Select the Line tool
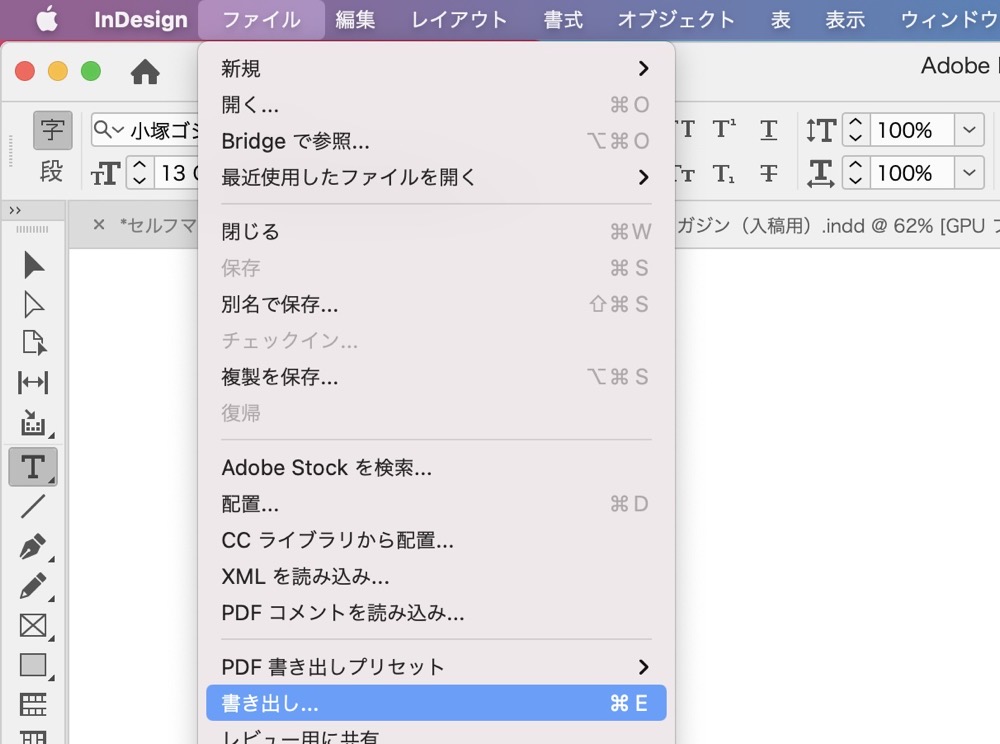The image size is (1000, 744). pyautogui.click(x=33, y=506)
